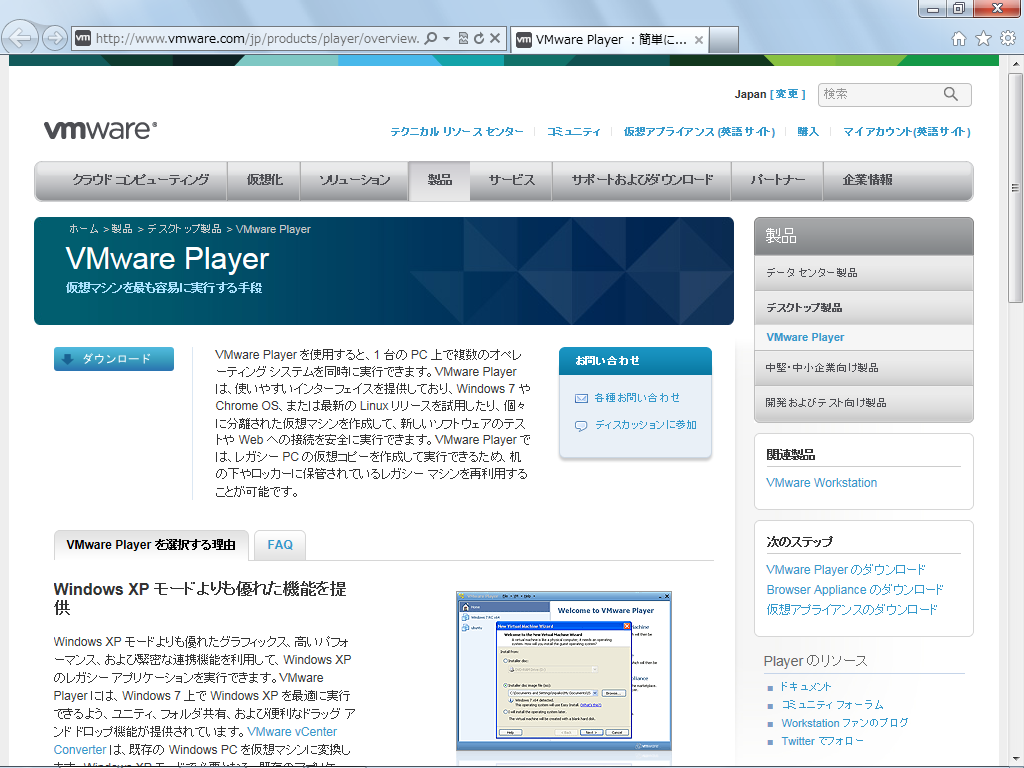This screenshot has height=768, width=1024.
Task: Open the ソリューション navigation menu
Action: pyautogui.click(x=355, y=180)
